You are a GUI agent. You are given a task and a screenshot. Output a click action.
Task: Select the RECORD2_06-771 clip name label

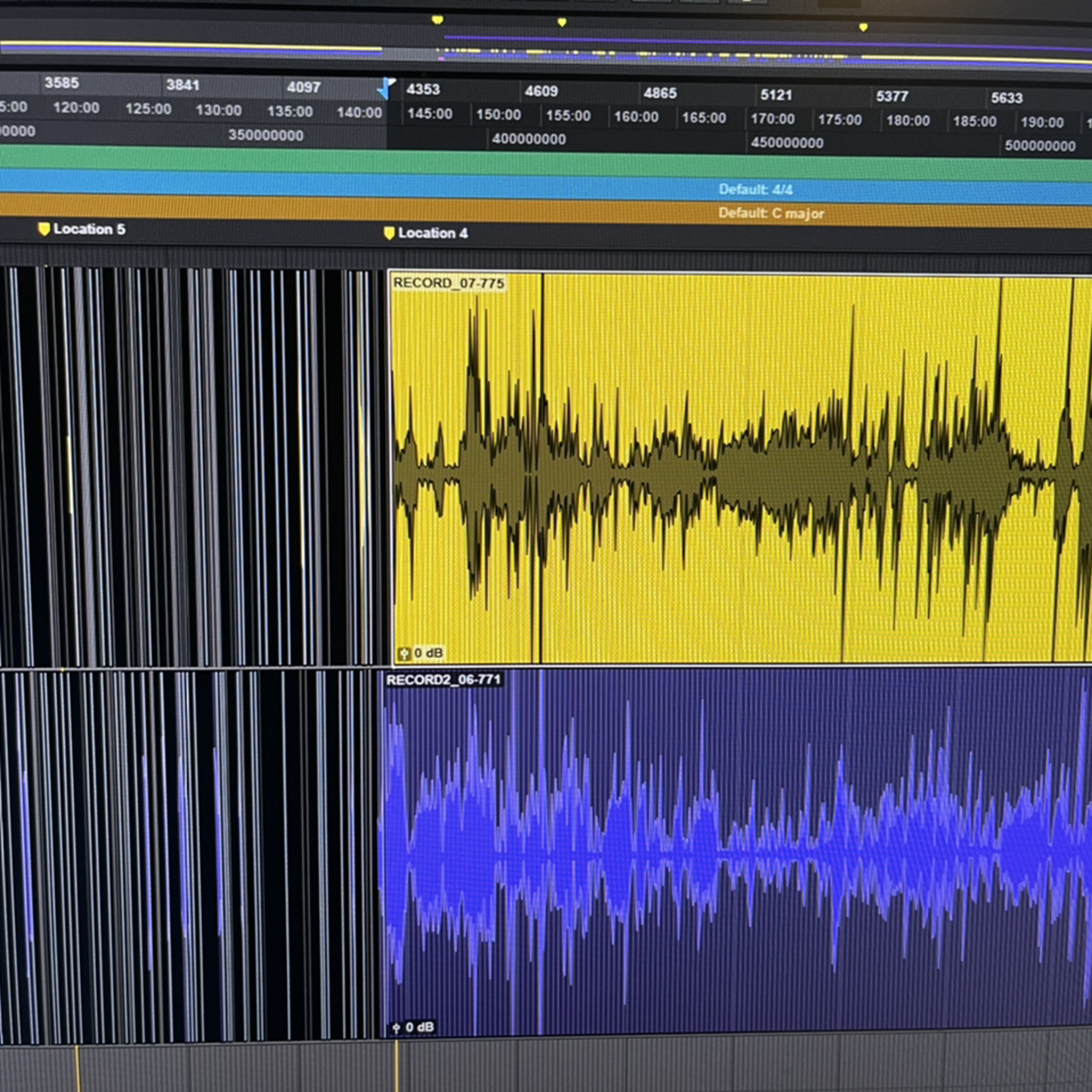[444, 679]
